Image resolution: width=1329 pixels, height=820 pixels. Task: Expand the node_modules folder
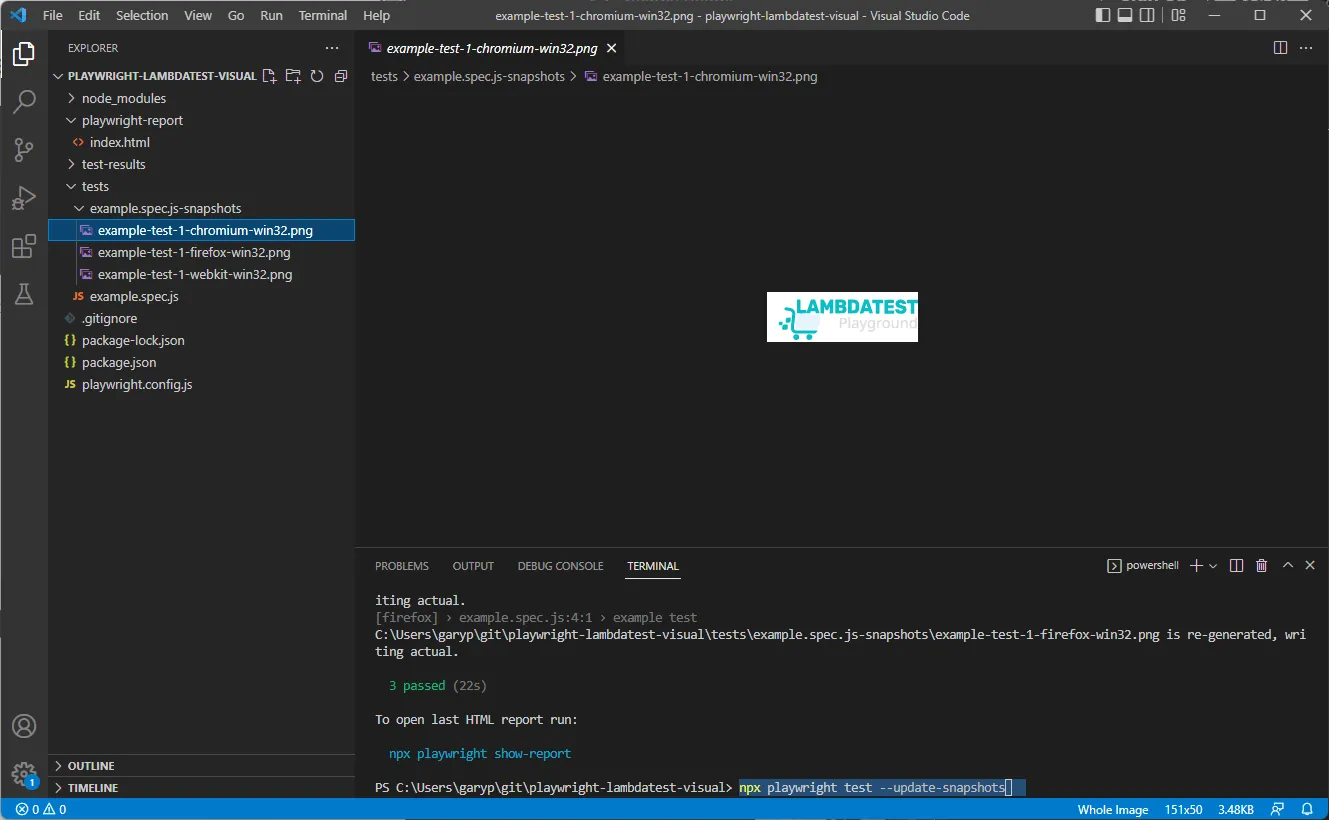[x=124, y=98]
